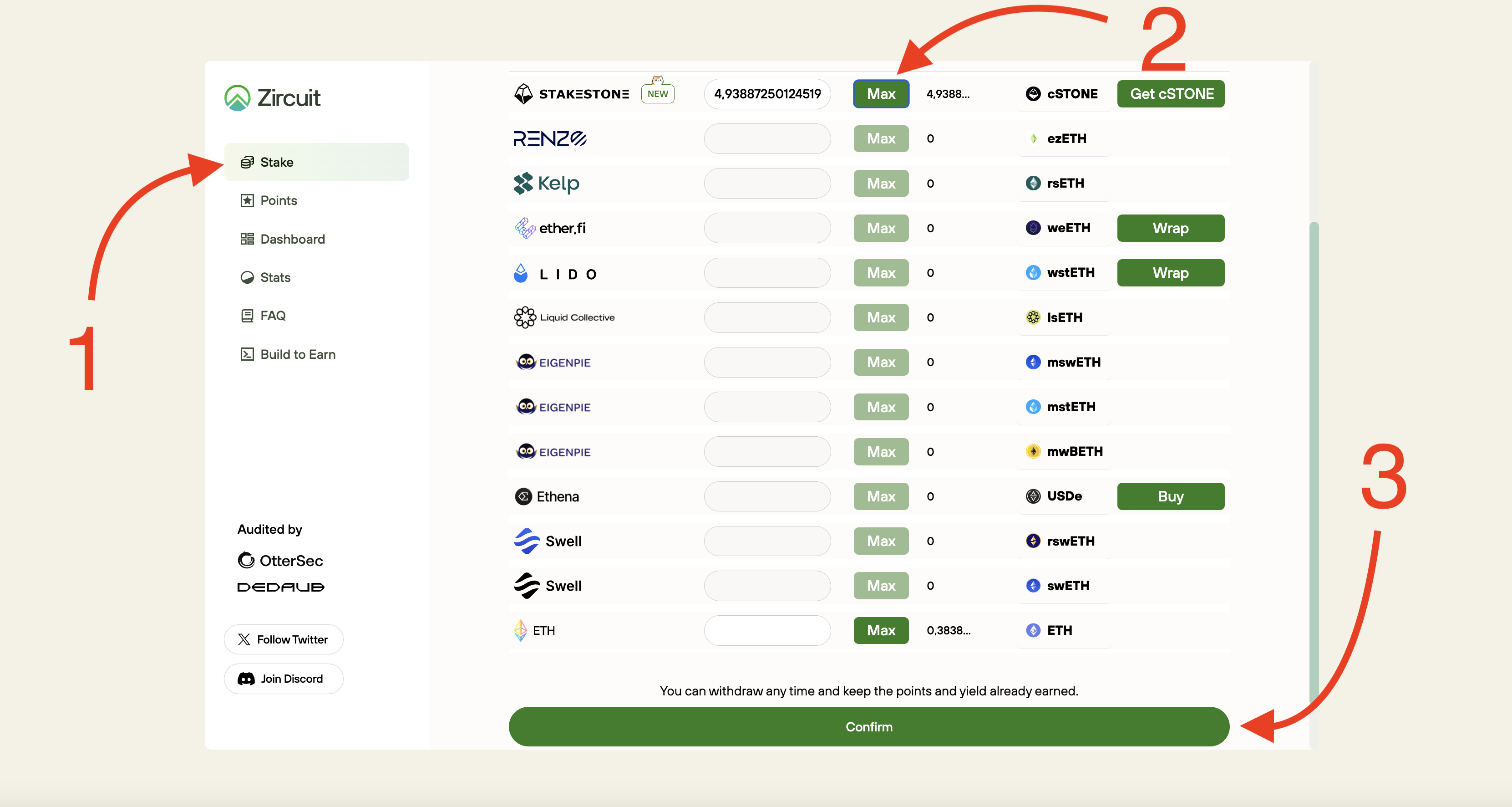1512x807 pixels.
Task: Open the Dashboard menu item
Action: click(292, 239)
